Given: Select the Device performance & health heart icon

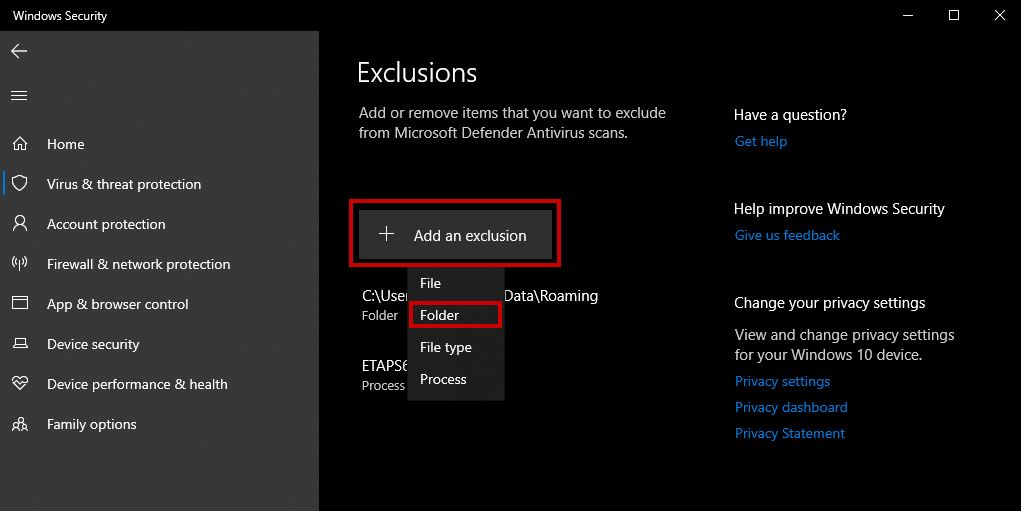Looking at the screenshot, I should 19,384.
